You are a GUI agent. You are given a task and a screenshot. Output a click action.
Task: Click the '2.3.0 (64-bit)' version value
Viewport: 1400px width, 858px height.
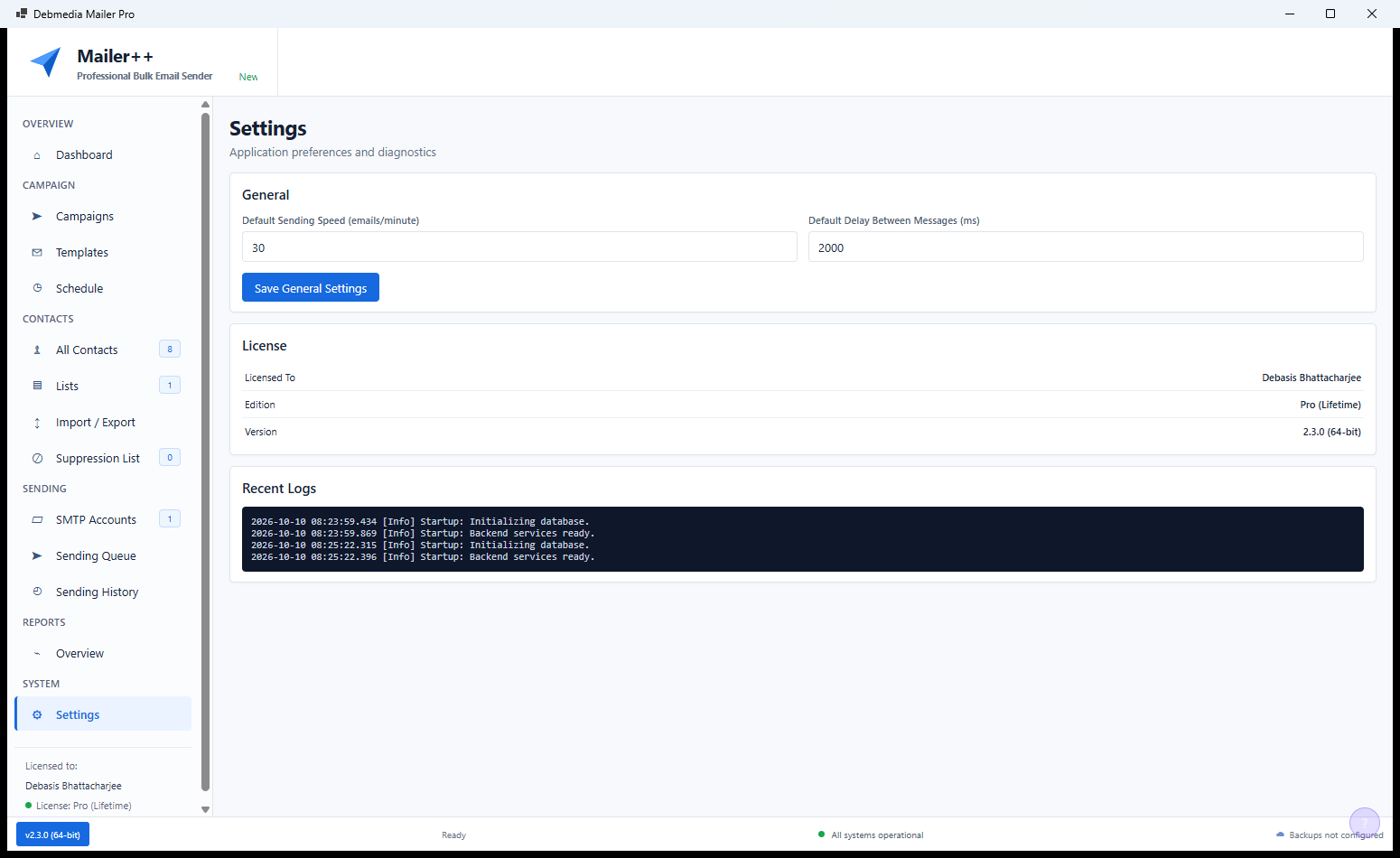tap(1331, 432)
